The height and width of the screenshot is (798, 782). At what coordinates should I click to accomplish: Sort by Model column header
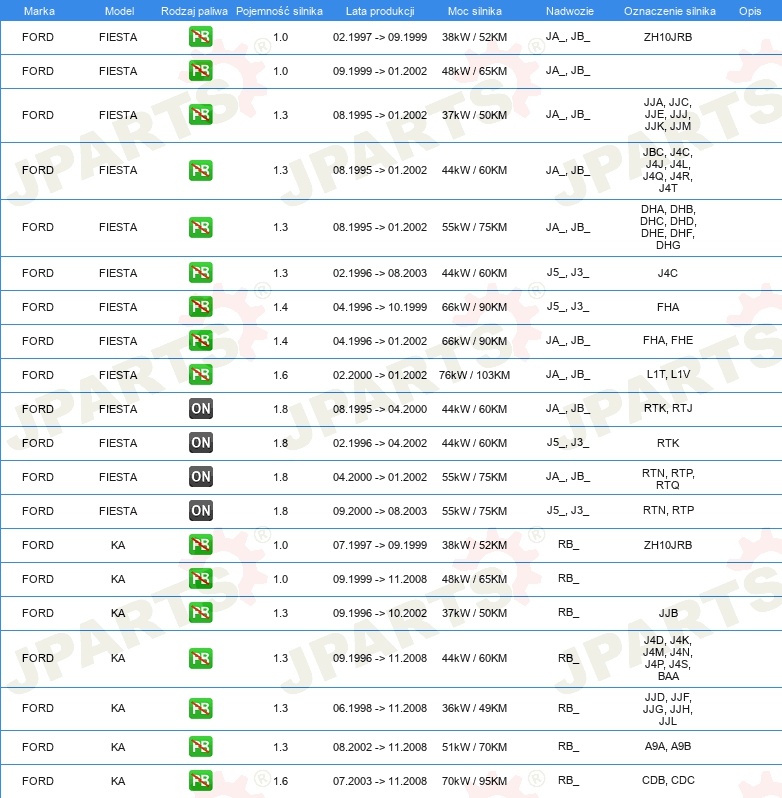(x=120, y=11)
